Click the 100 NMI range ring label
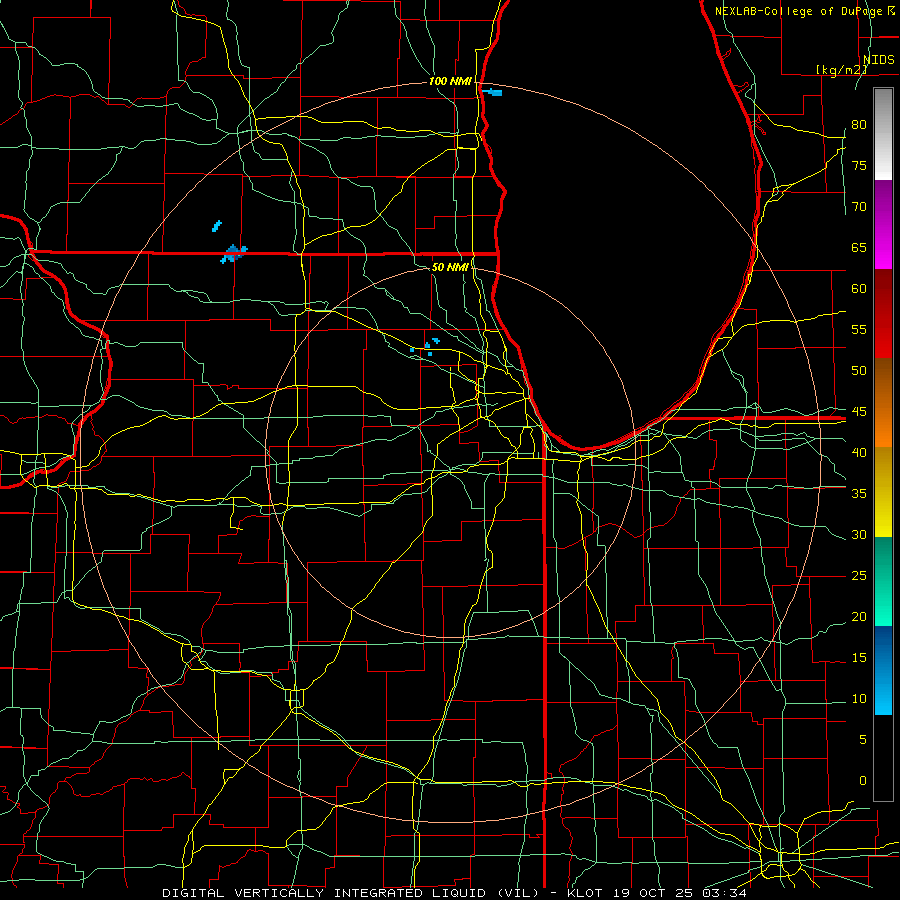The width and height of the screenshot is (900, 900). 450,82
